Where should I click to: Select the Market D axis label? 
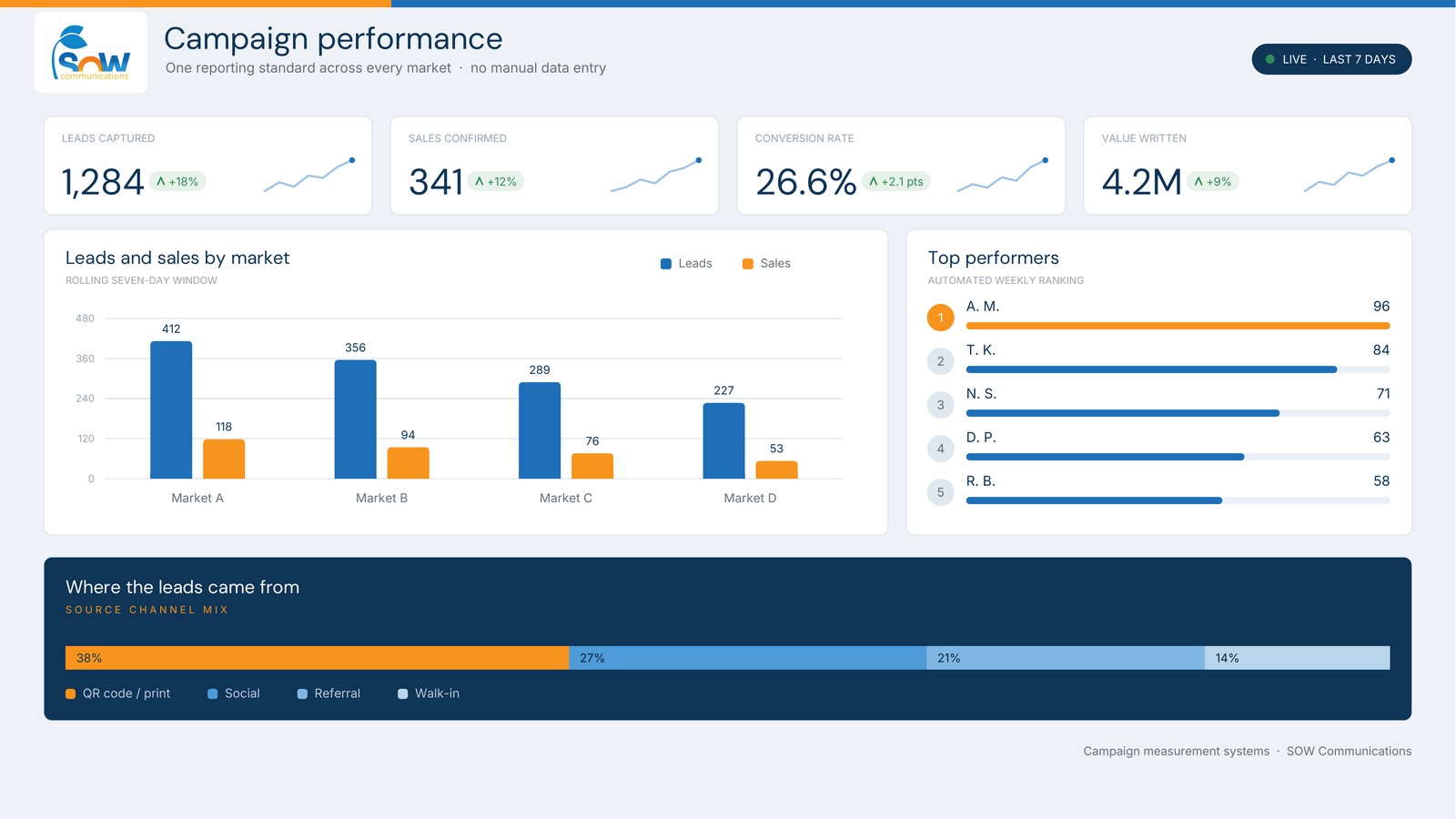point(750,498)
